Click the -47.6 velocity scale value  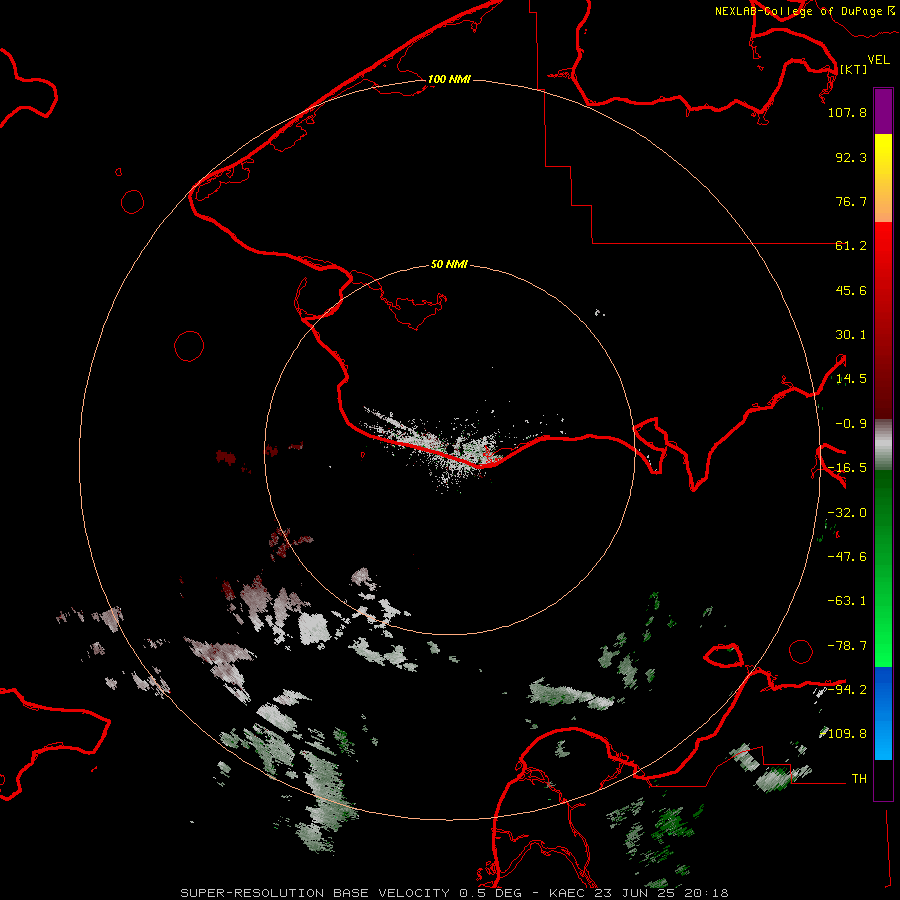pyautogui.click(x=847, y=557)
